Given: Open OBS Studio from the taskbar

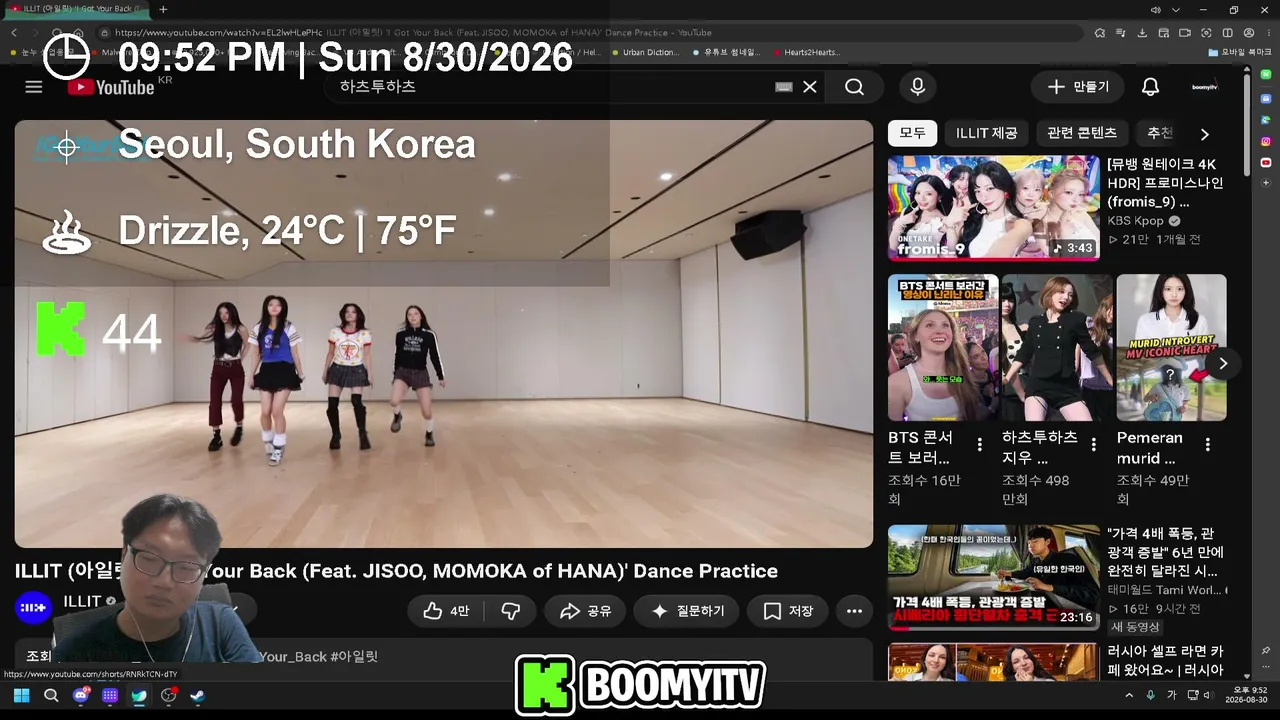Looking at the screenshot, I should click(x=168, y=696).
